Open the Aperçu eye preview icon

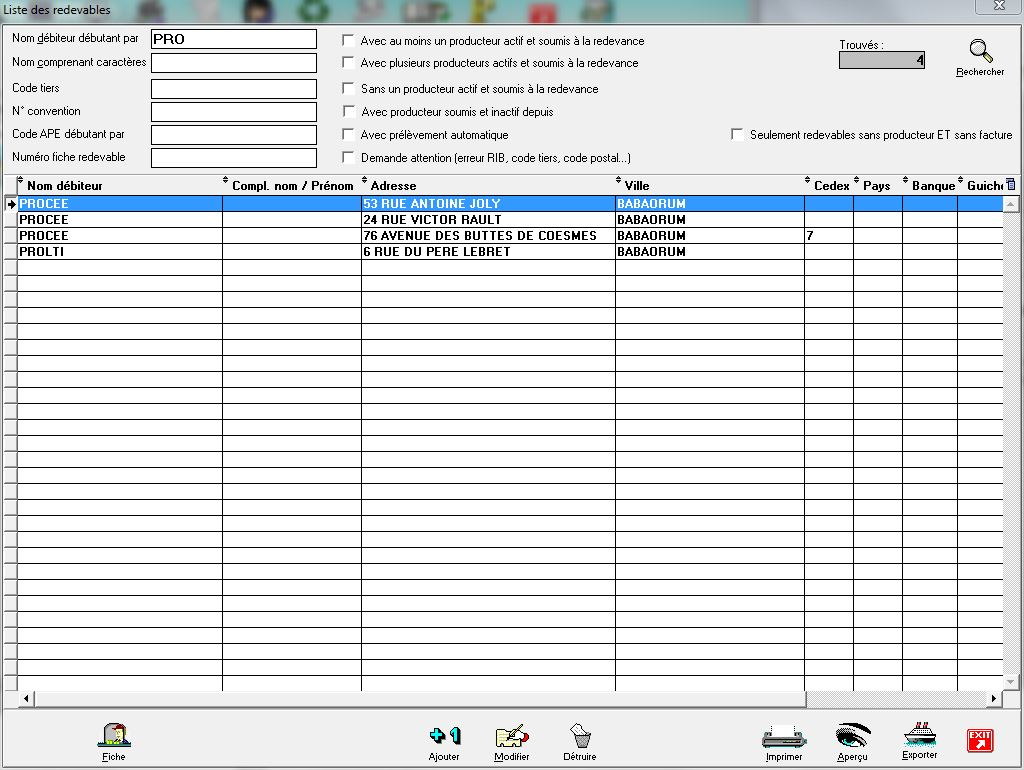click(x=853, y=736)
